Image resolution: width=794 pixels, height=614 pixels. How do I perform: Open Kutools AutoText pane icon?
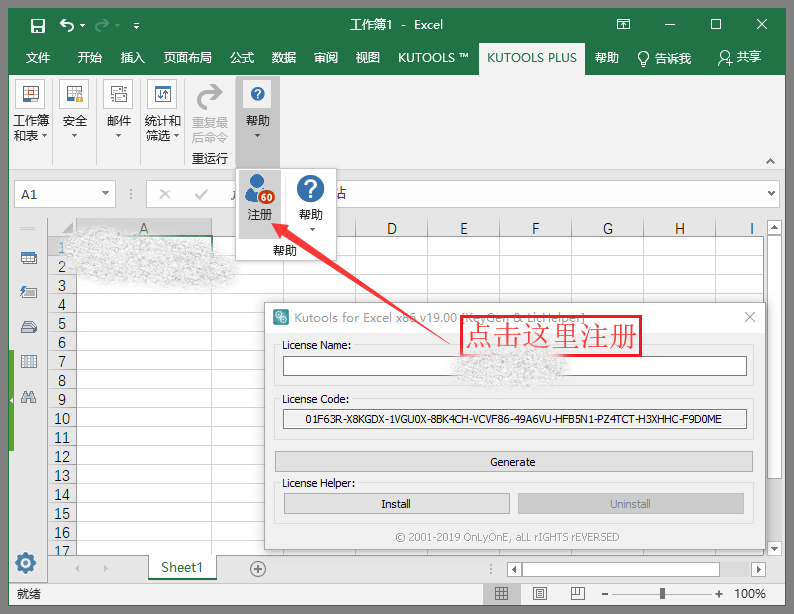tap(28, 292)
